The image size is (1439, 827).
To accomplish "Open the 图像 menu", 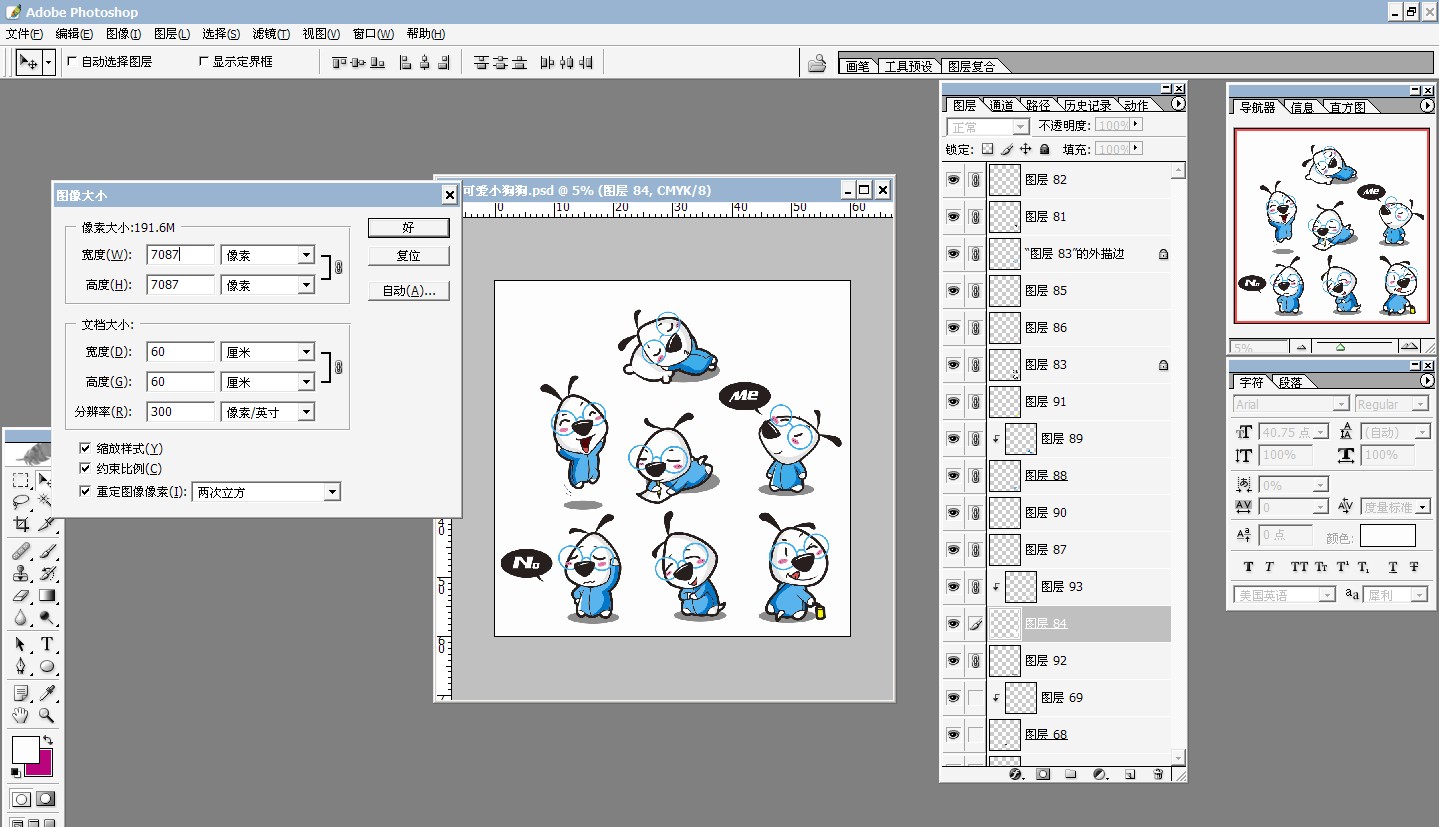I will (123, 34).
